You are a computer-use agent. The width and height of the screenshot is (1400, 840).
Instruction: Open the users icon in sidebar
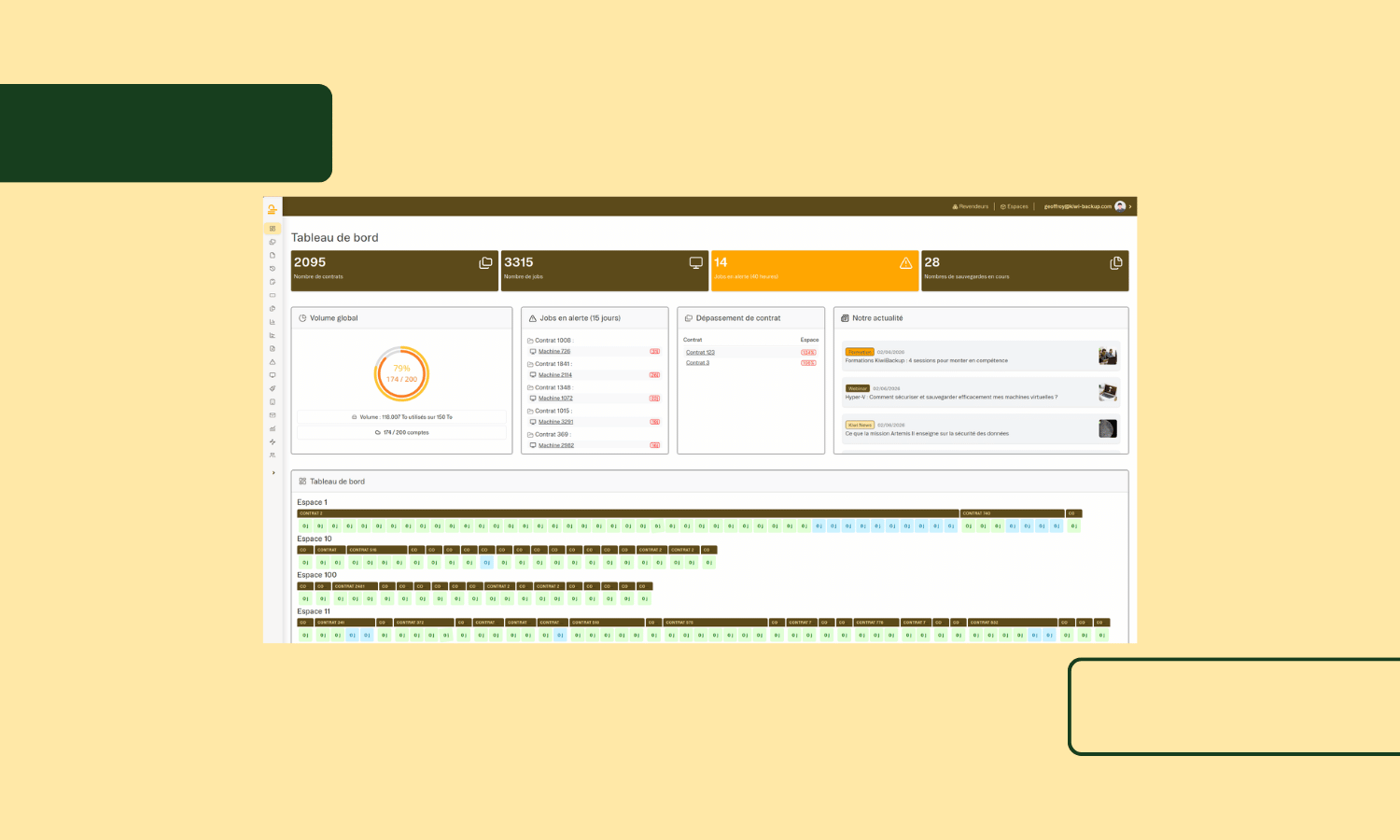coord(273,455)
